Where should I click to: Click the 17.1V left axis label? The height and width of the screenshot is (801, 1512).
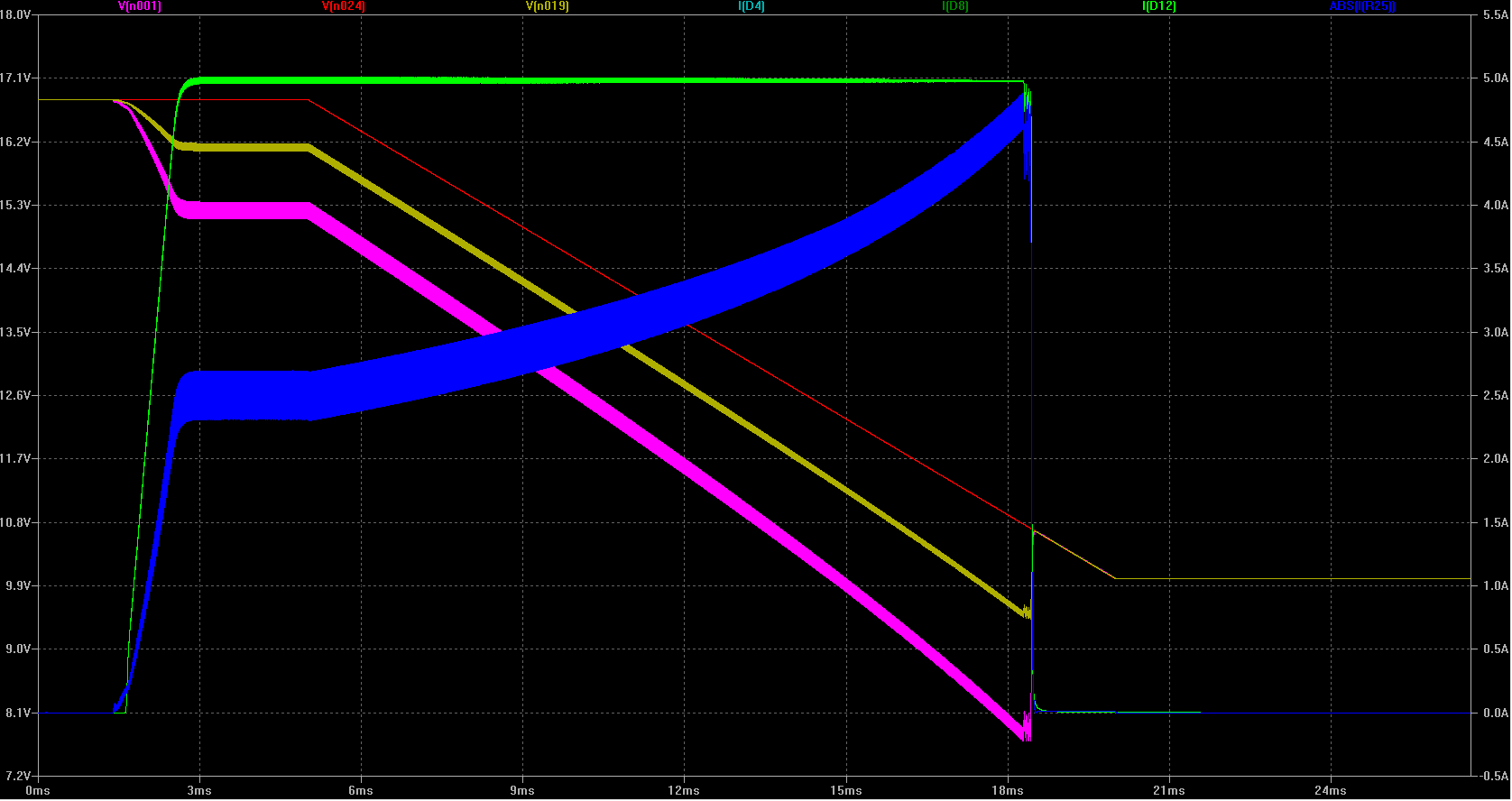pos(15,78)
